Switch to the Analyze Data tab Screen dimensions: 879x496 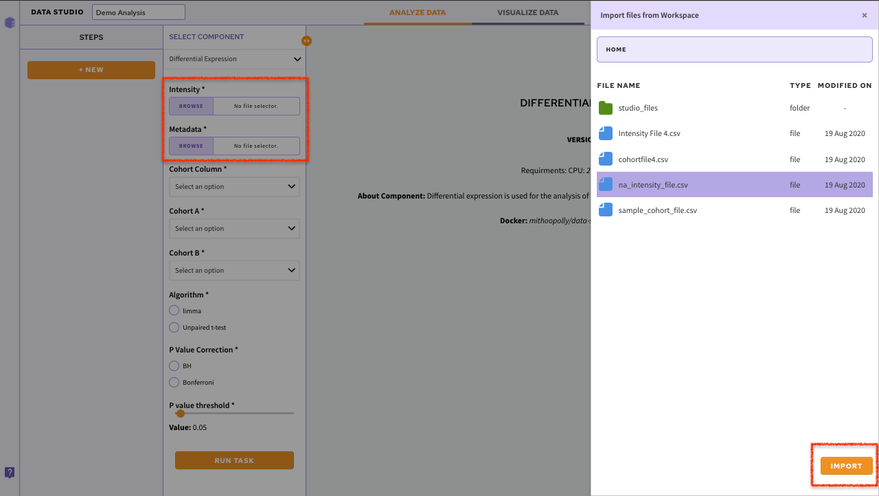pos(417,12)
